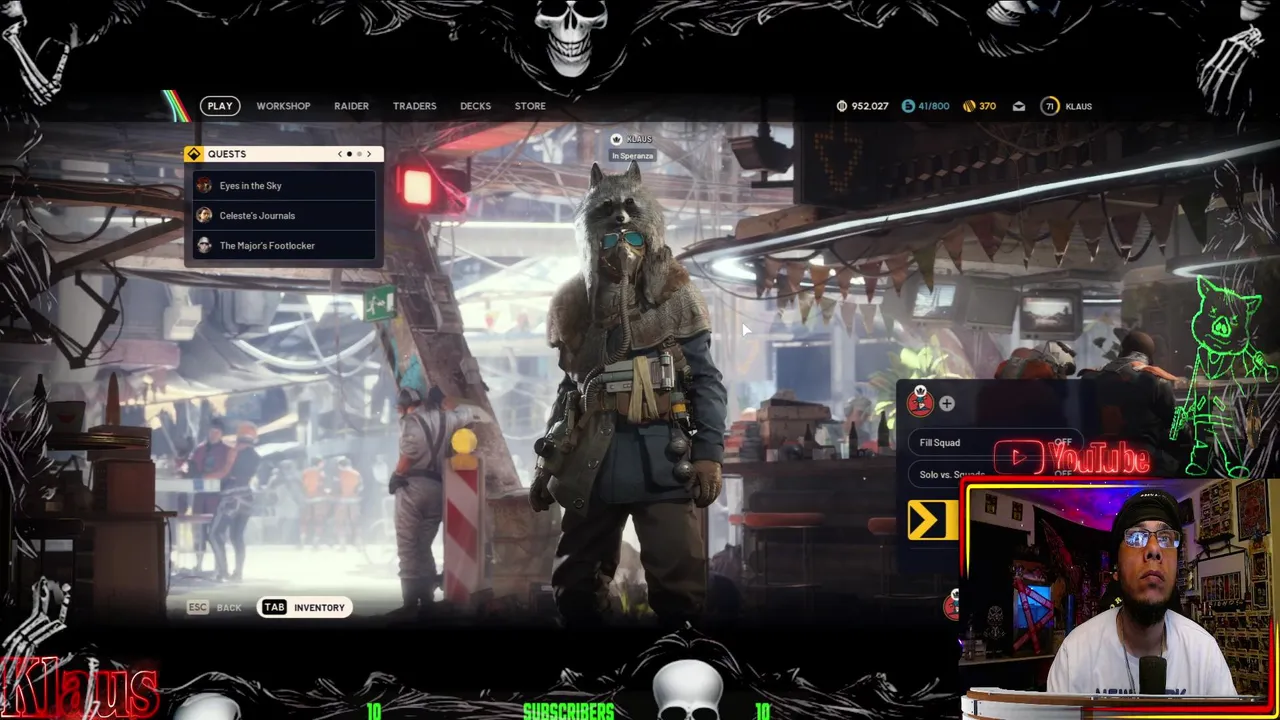The image size is (1280, 720).
Task: Click the Subscribers counter label at bottom
Action: (568, 711)
